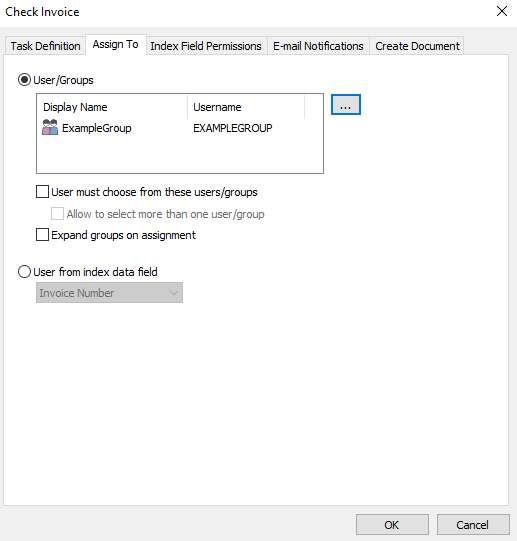Switch to the Task Definition tab

45,46
